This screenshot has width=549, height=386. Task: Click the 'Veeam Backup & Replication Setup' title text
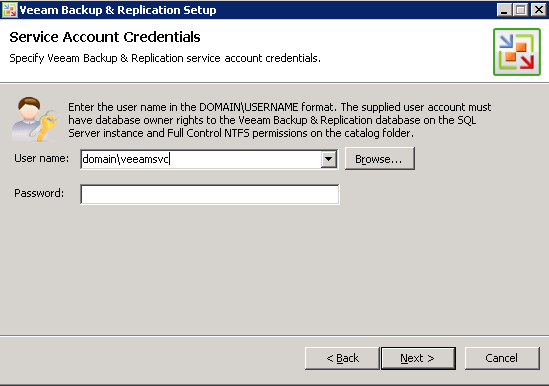(118, 10)
